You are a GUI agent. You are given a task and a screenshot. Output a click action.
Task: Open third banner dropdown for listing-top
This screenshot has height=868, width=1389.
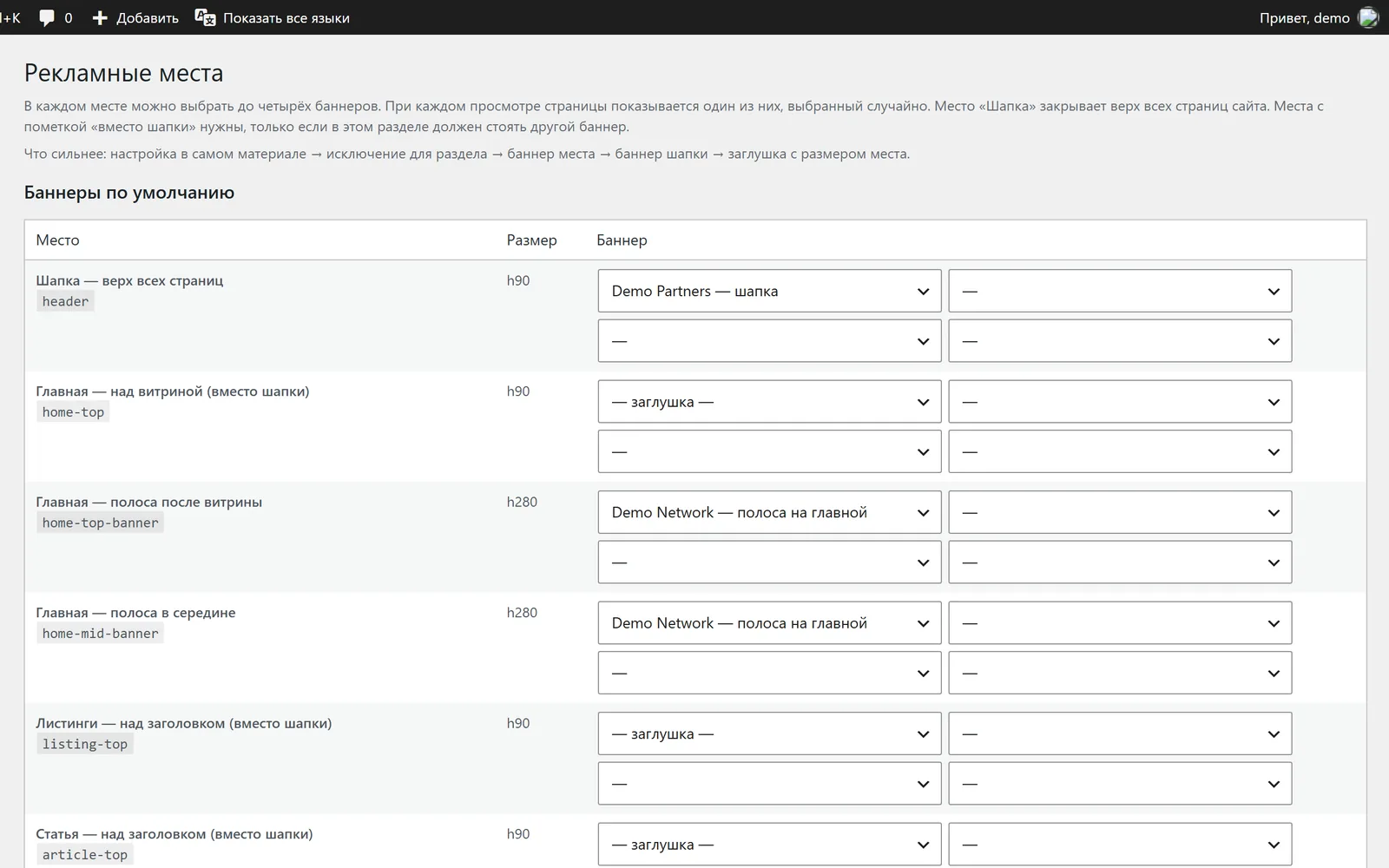[x=769, y=784]
